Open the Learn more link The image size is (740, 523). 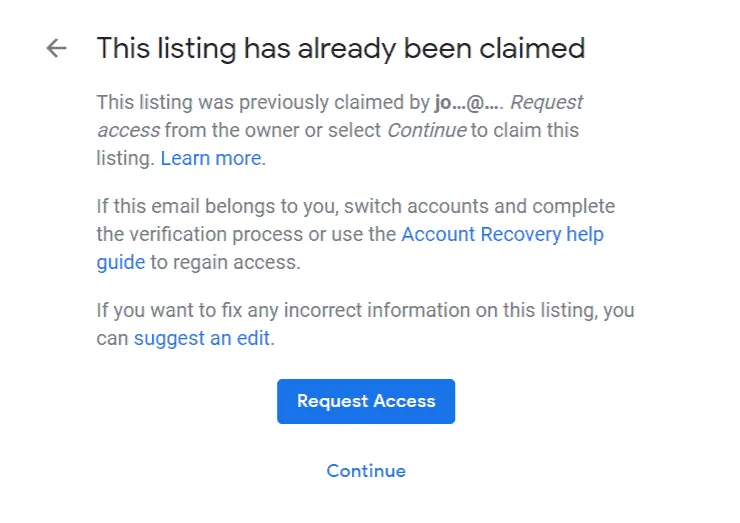[x=211, y=158]
